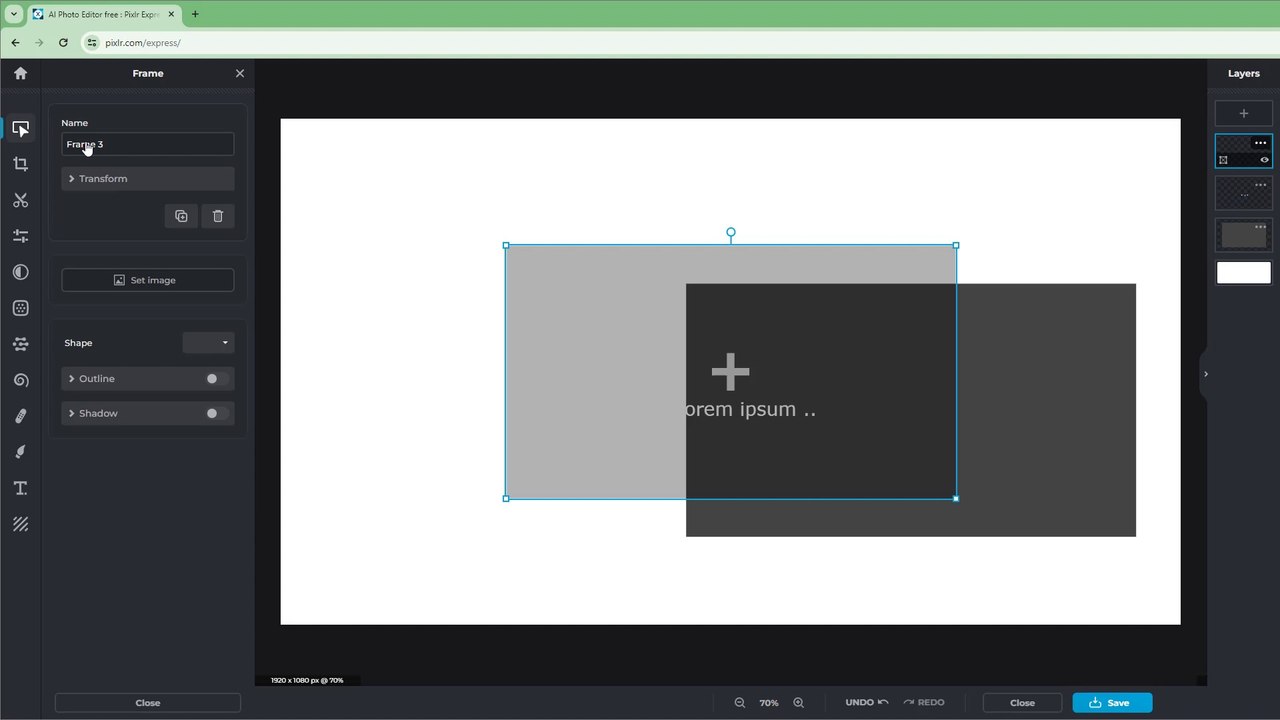
Task: Click the Set image button
Action: point(148,280)
